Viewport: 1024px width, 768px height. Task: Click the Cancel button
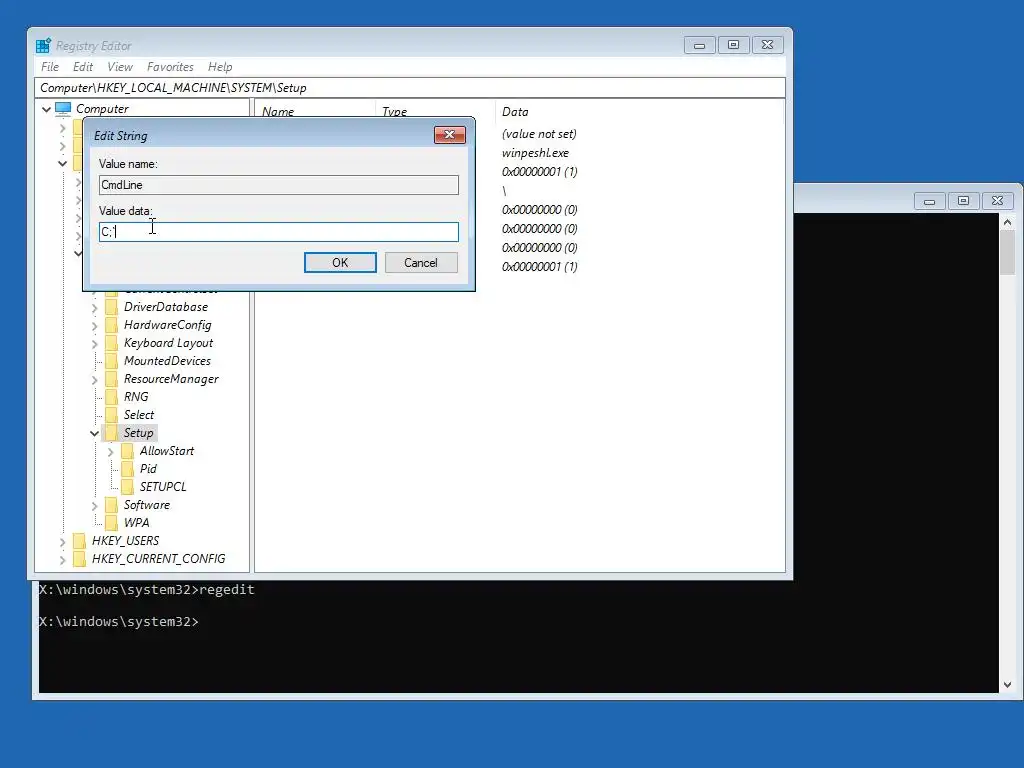pyautogui.click(x=421, y=263)
